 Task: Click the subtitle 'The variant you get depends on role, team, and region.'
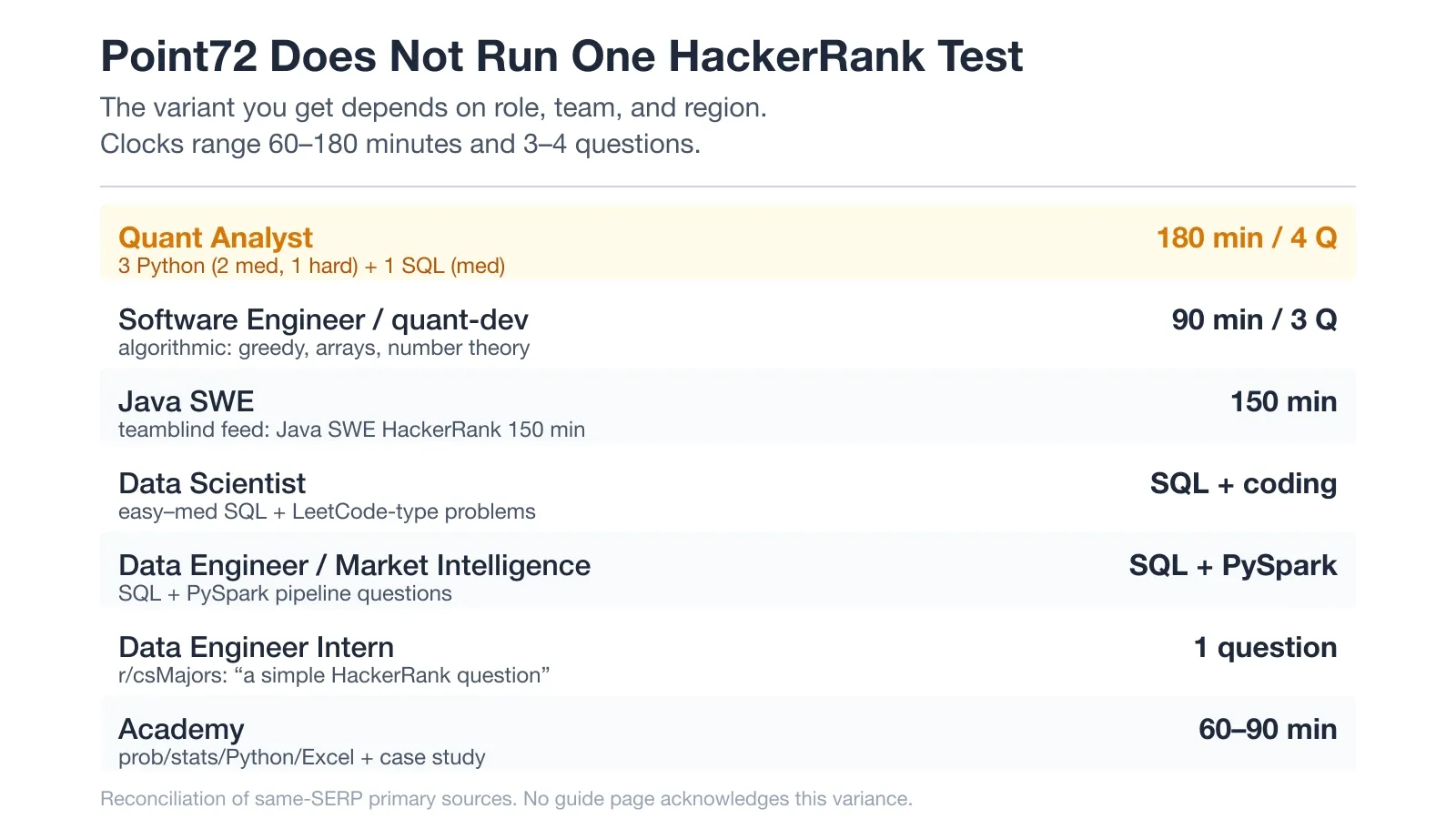click(433, 107)
